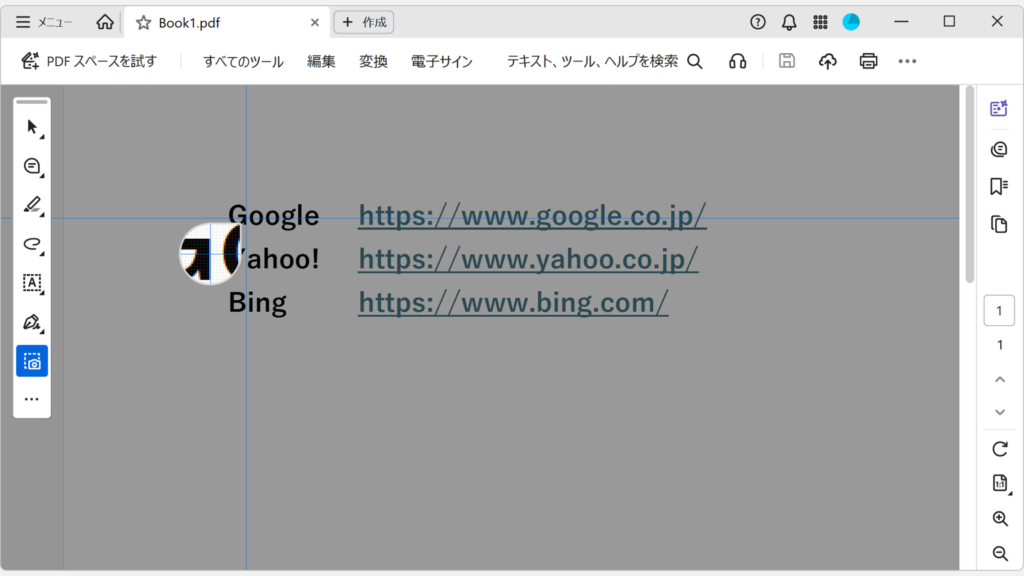This screenshot has height=576, width=1024.
Task: Click the magnifier search icon
Action: 695,61
